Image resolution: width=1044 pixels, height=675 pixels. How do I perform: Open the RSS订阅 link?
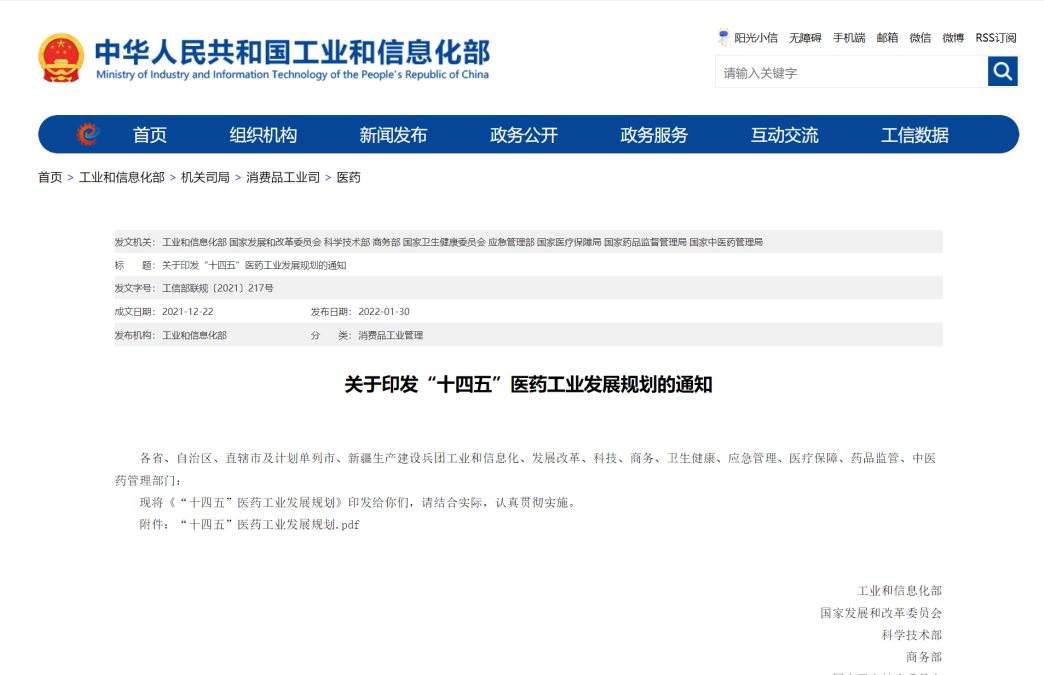coord(995,38)
